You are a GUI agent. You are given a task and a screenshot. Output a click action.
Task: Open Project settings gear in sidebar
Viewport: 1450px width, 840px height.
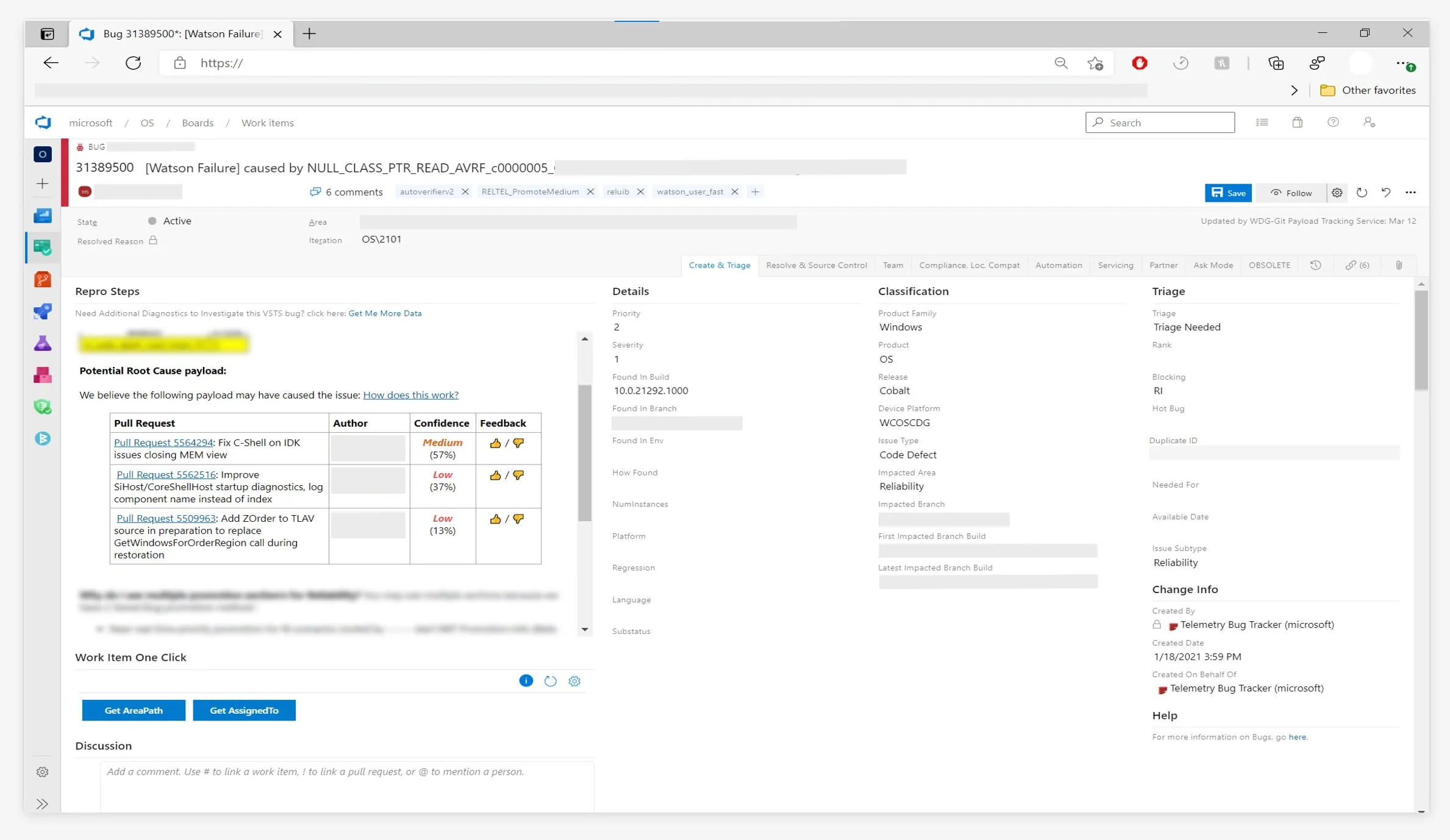click(x=43, y=772)
